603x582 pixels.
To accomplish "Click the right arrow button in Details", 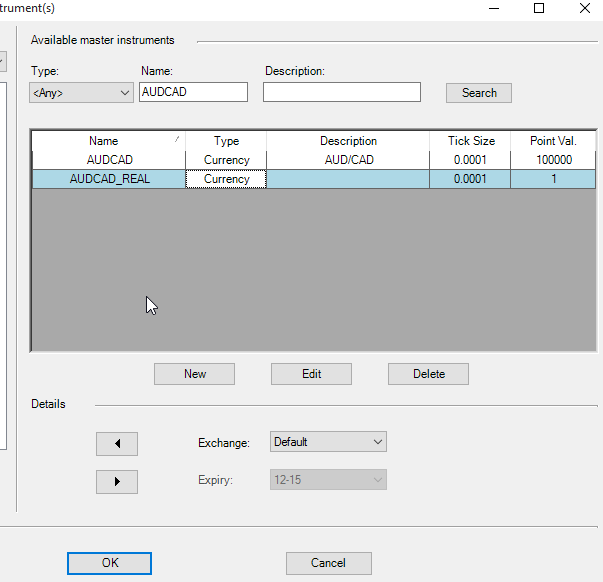I will pos(117,482).
